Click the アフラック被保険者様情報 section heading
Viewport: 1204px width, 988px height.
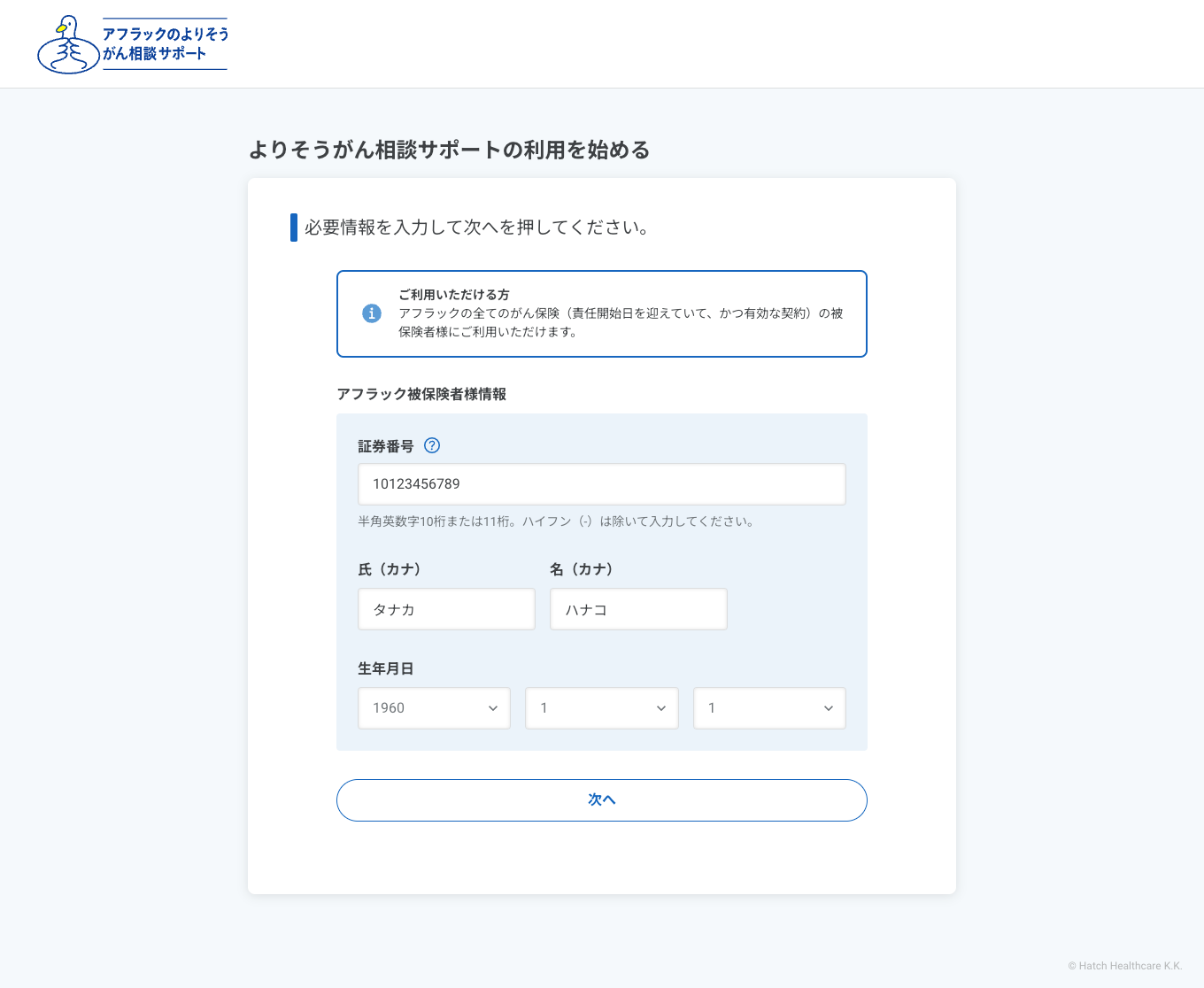[421, 395]
